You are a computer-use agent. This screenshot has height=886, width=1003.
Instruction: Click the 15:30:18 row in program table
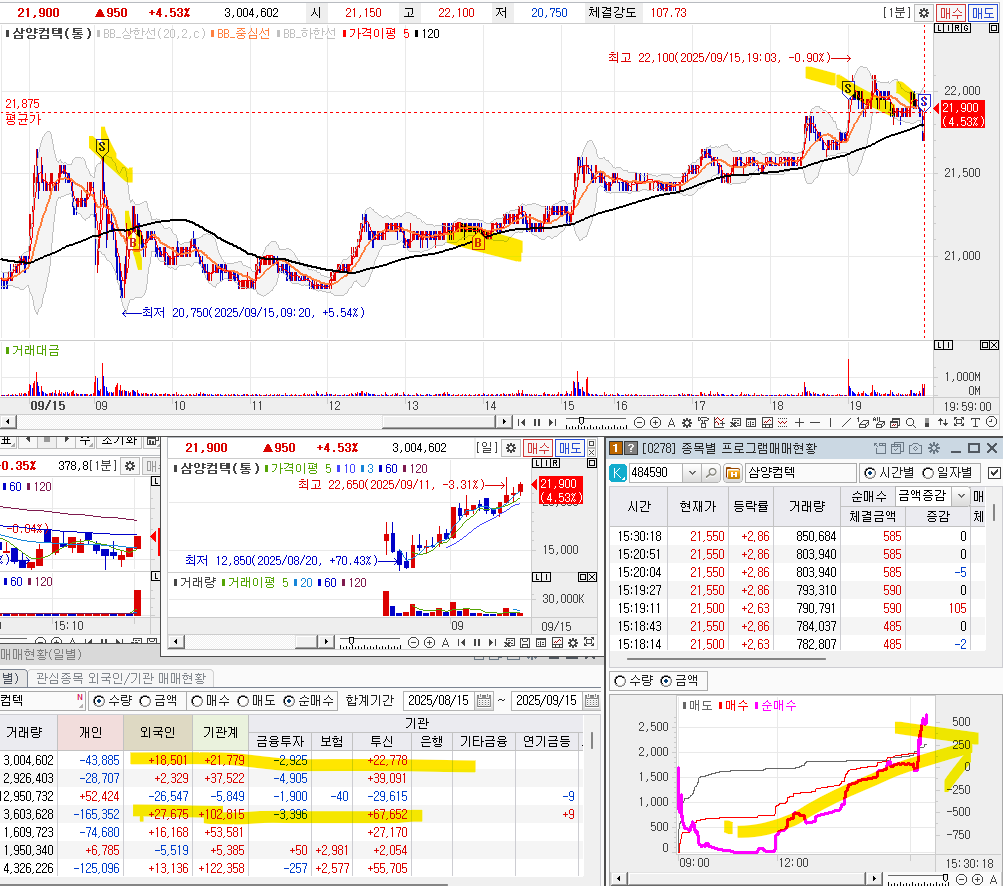(797, 536)
